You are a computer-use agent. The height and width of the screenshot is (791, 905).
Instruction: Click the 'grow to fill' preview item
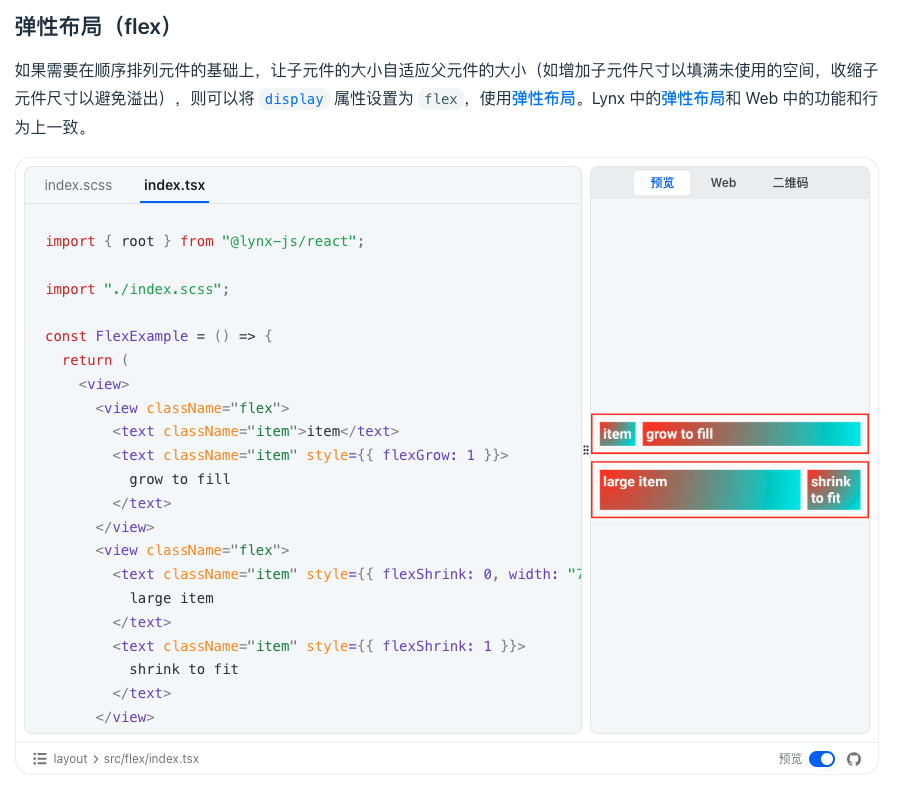point(751,434)
